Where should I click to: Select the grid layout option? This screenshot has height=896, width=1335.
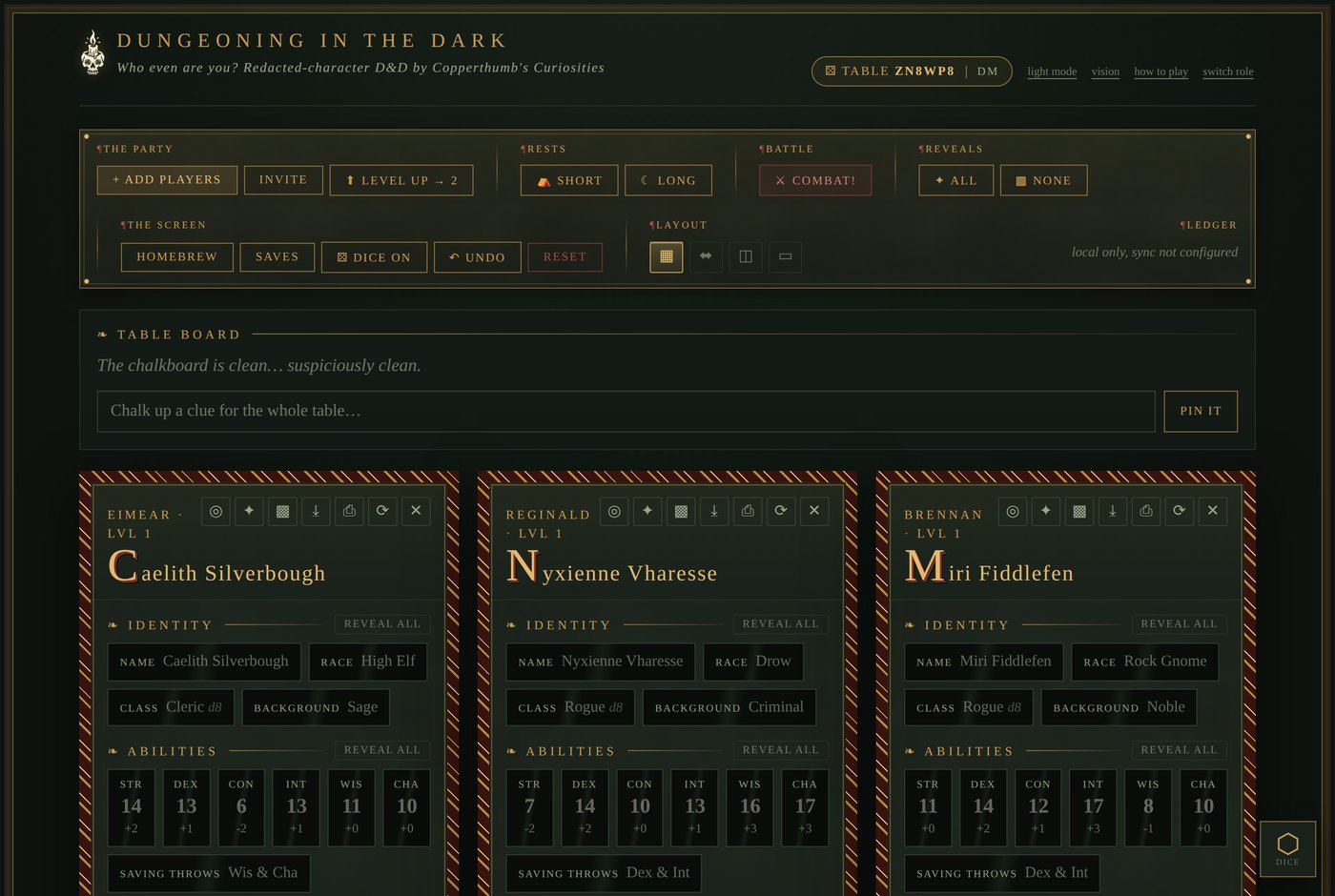(667, 256)
